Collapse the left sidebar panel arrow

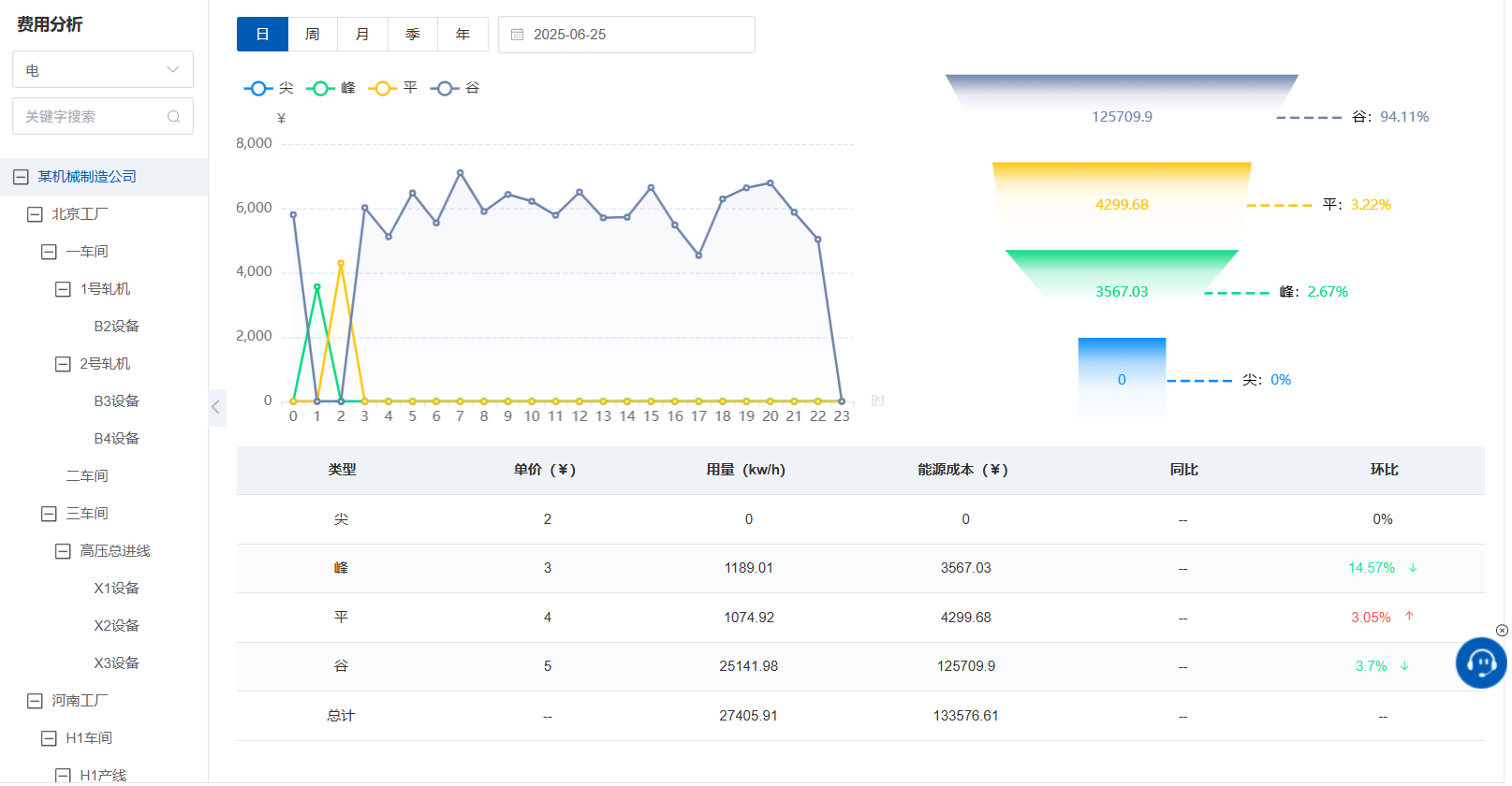[x=216, y=407]
